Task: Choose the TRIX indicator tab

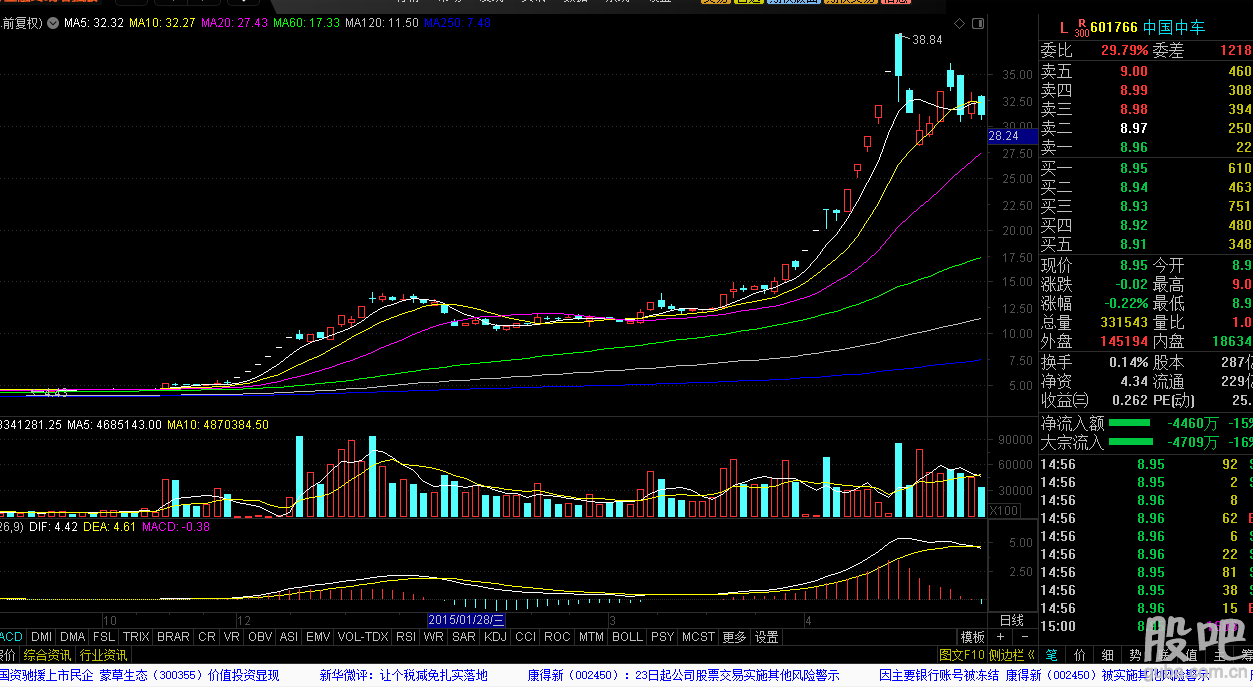Action: (x=136, y=636)
